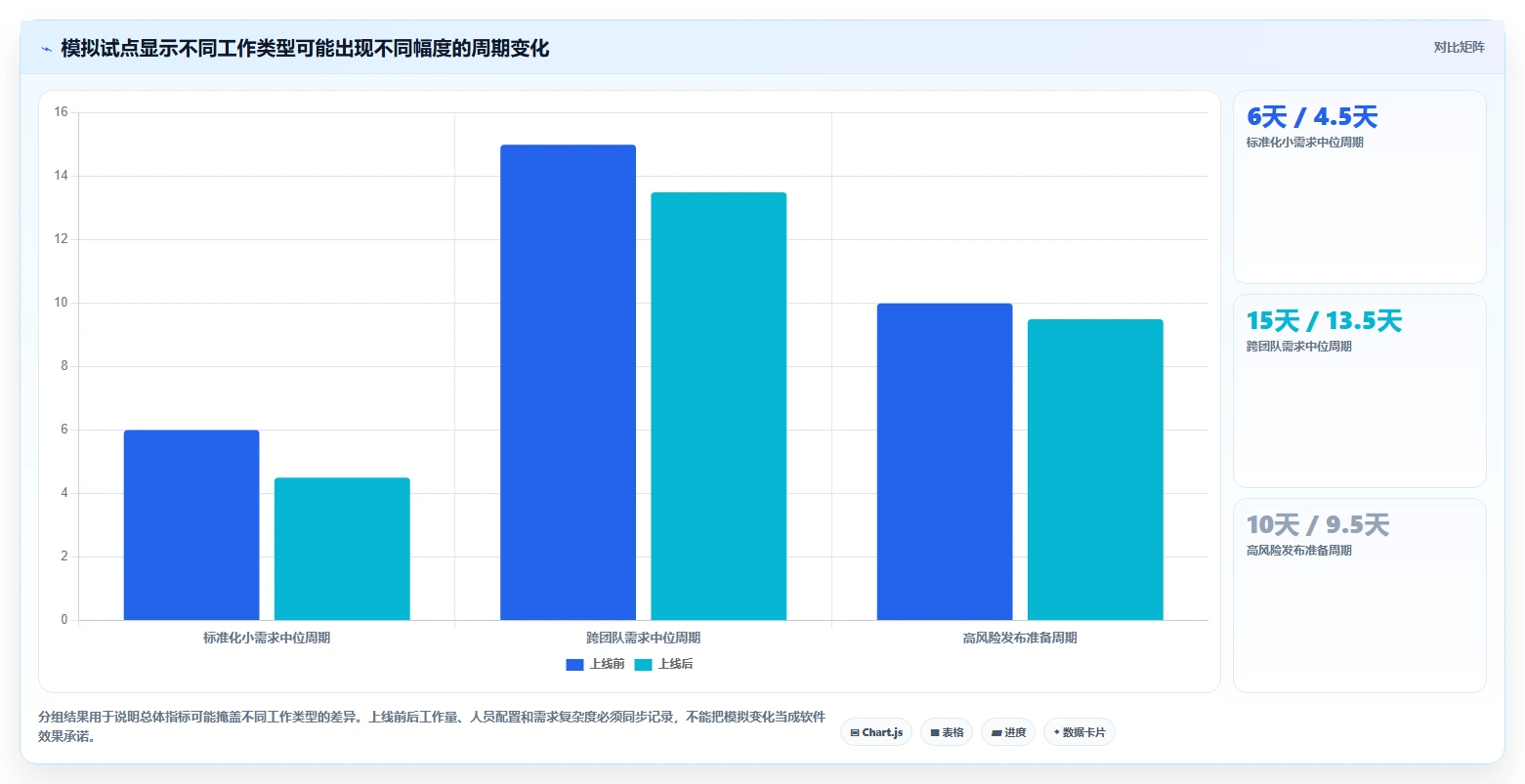Viewport: 1525px width, 784px height.
Task: Click x-axis label 跨团队需求中位周期
Action: pos(644,638)
